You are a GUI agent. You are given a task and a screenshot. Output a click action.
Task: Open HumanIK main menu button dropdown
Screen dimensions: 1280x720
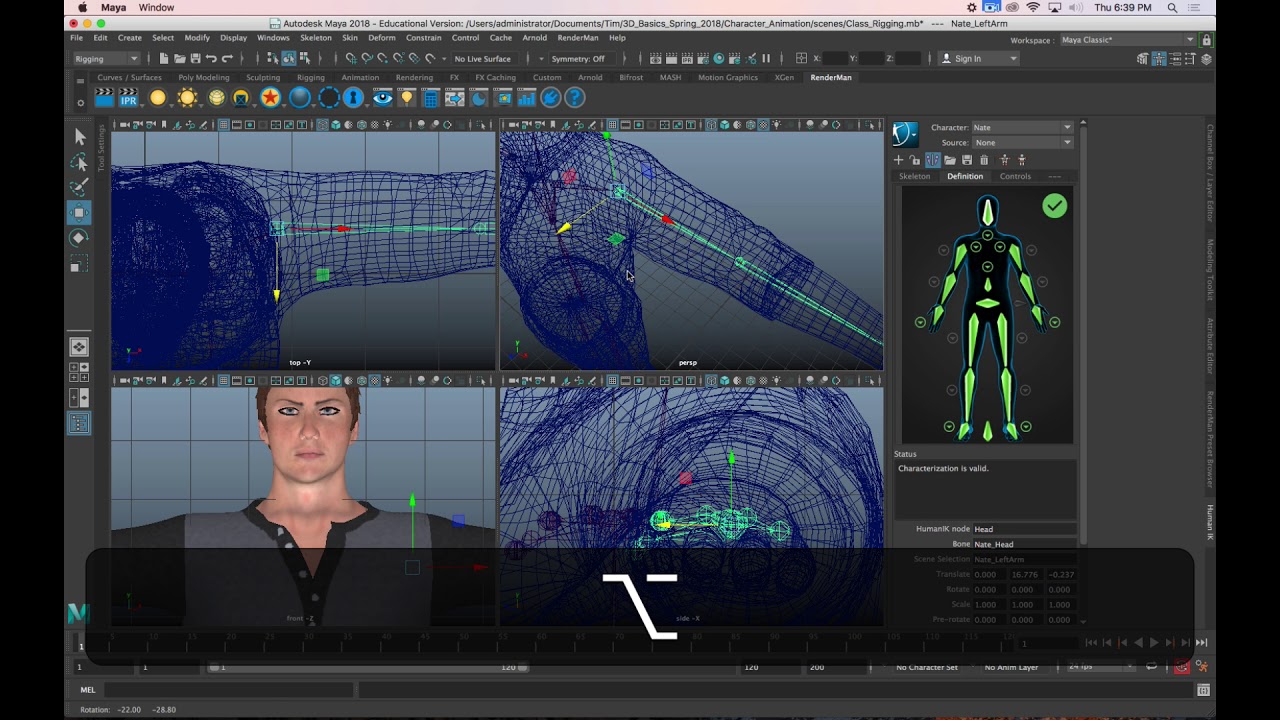click(905, 134)
